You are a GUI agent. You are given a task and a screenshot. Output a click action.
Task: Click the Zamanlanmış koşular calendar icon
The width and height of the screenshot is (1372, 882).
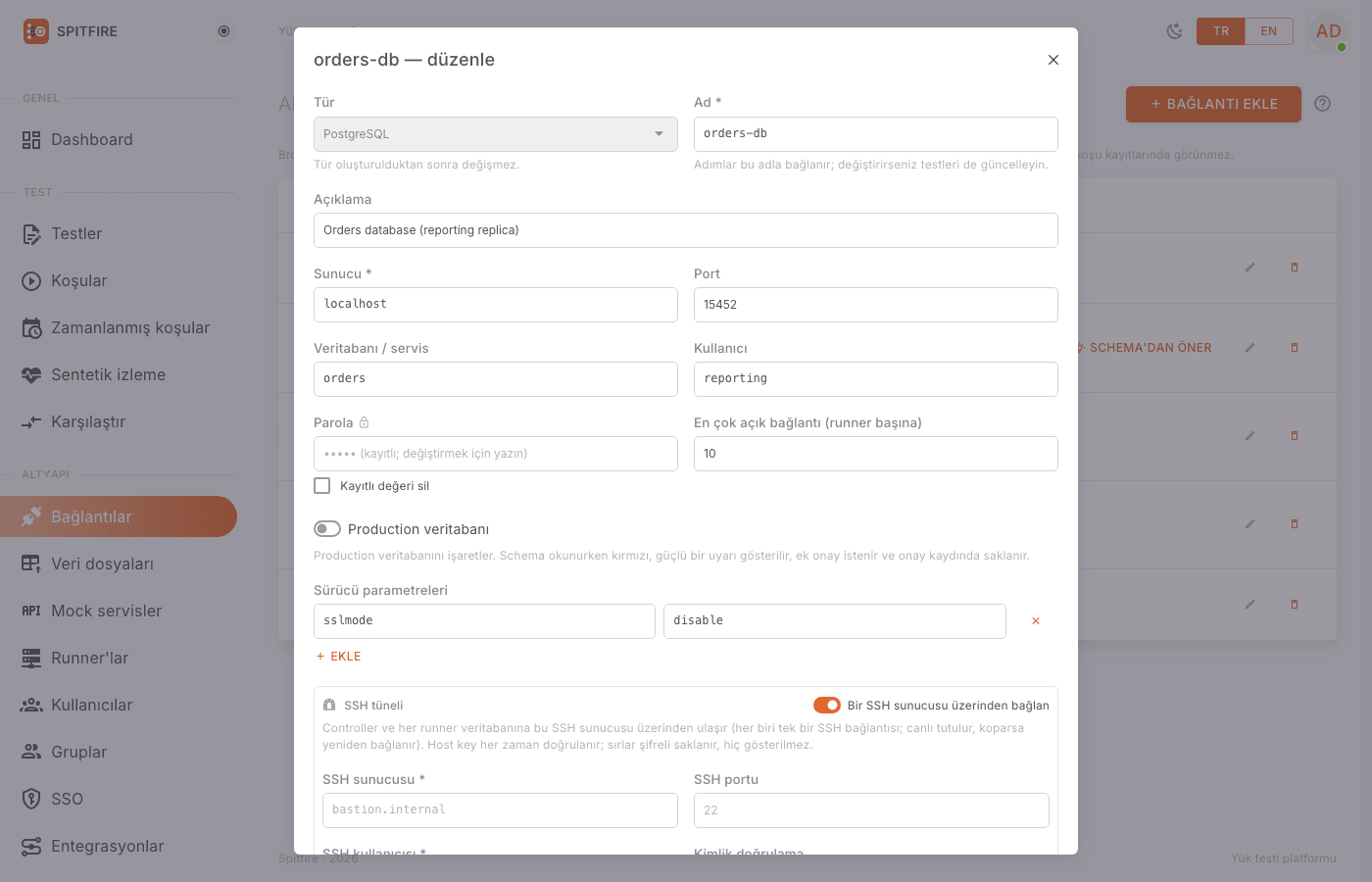click(31, 328)
